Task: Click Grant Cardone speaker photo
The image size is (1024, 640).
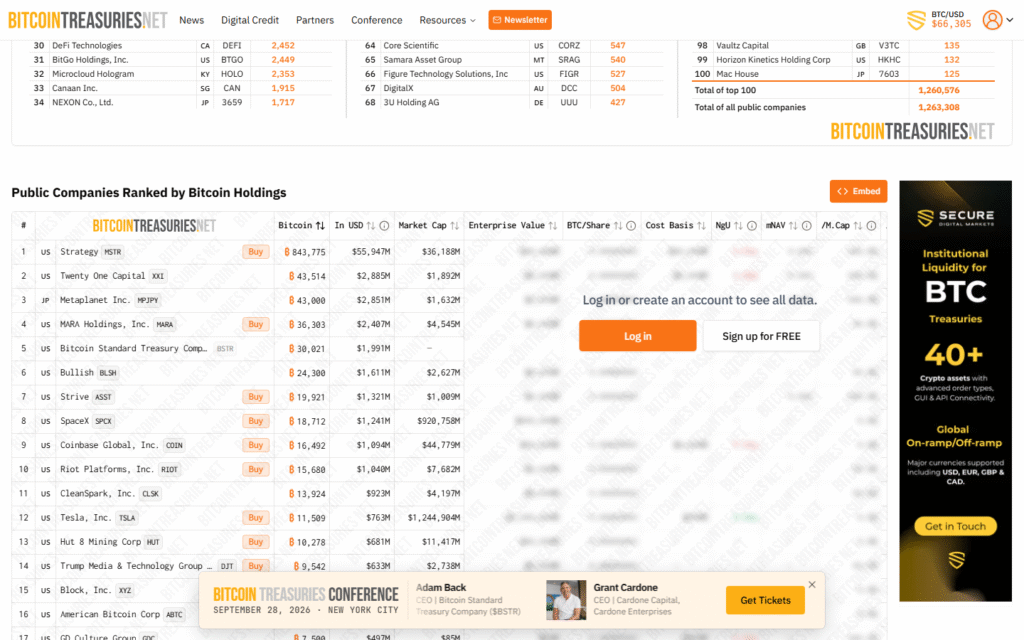Action: (x=566, y=600)
